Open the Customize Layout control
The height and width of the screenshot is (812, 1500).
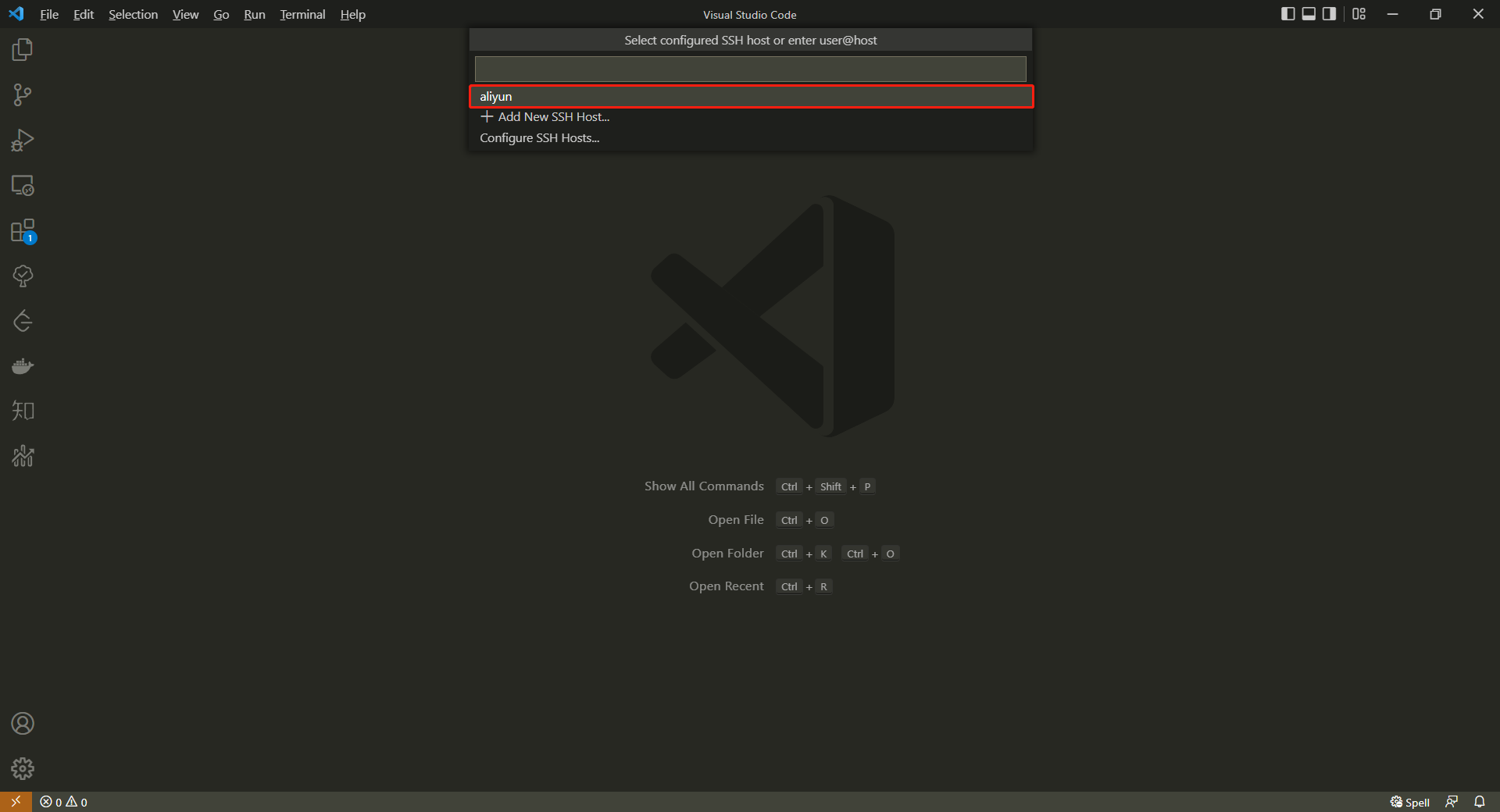click(1359, 14)
